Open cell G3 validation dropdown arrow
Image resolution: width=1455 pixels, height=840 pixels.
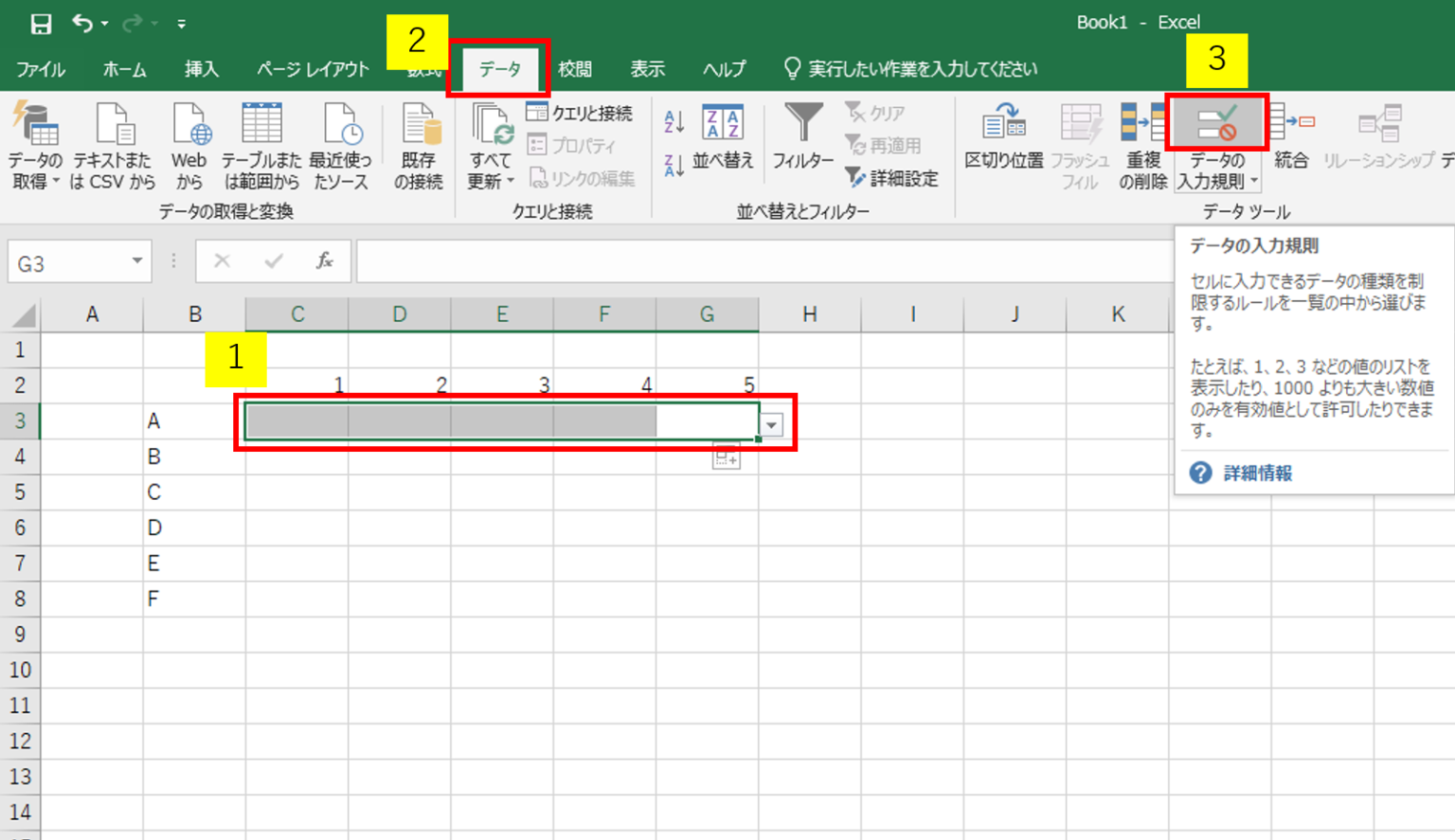tap(772, 425)
